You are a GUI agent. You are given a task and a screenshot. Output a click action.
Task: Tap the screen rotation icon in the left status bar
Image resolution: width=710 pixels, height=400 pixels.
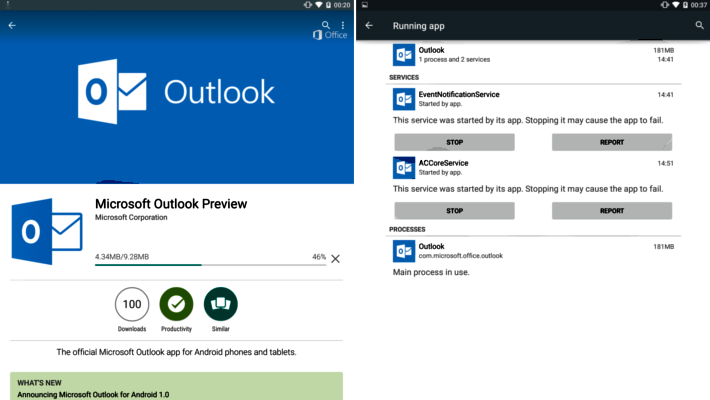point(308,5)
